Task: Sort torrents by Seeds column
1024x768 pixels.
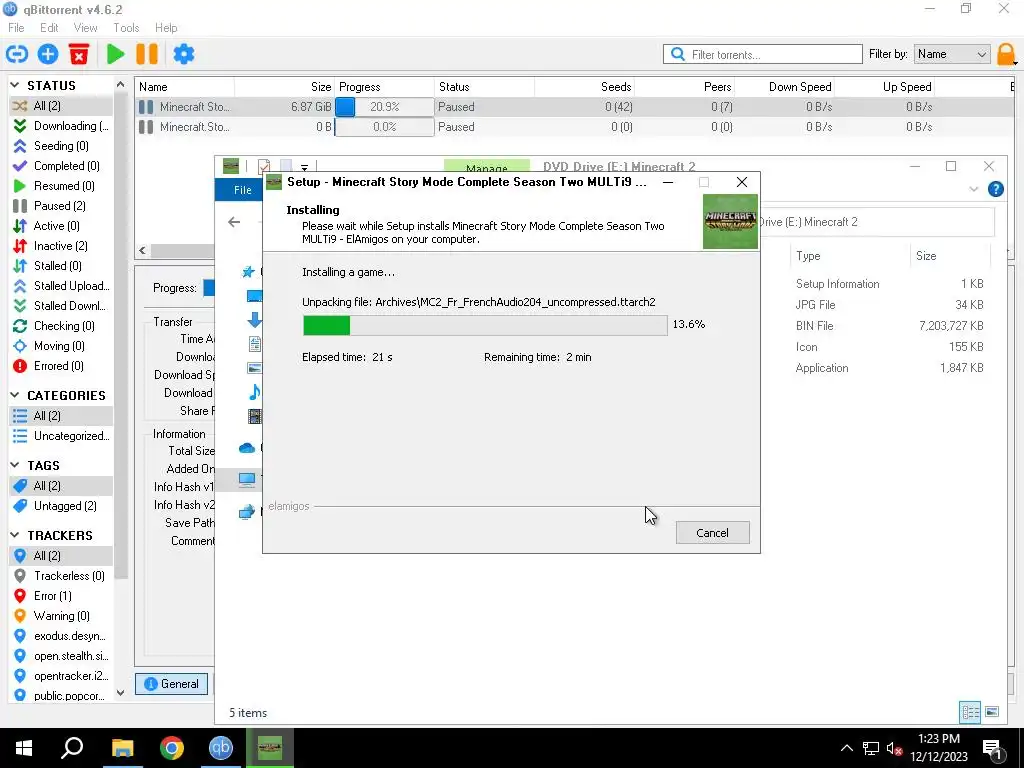Action: tap(584, 87)
